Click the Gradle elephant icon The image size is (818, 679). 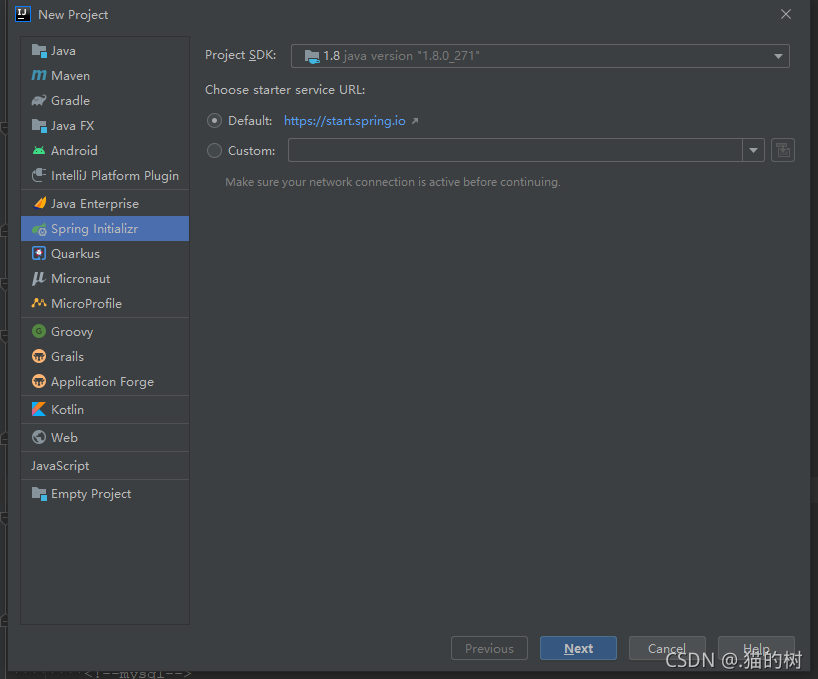39,101
